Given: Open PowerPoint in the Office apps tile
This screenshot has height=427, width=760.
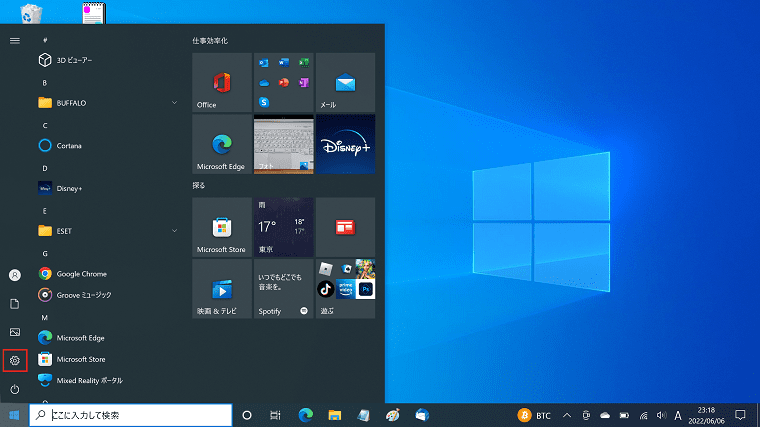Looking at the screenshot, I should point(284,83).
